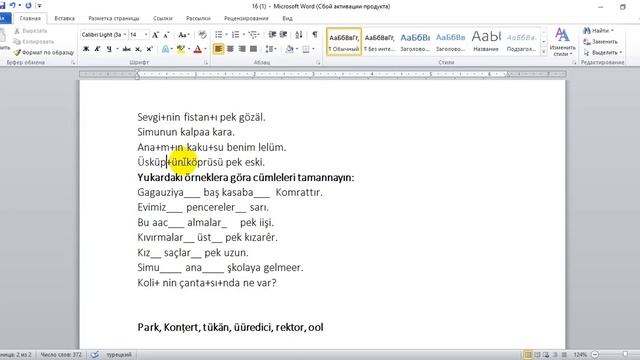
Task: Expand the font color dropdown arrow
Action: [x=205, y=49]
